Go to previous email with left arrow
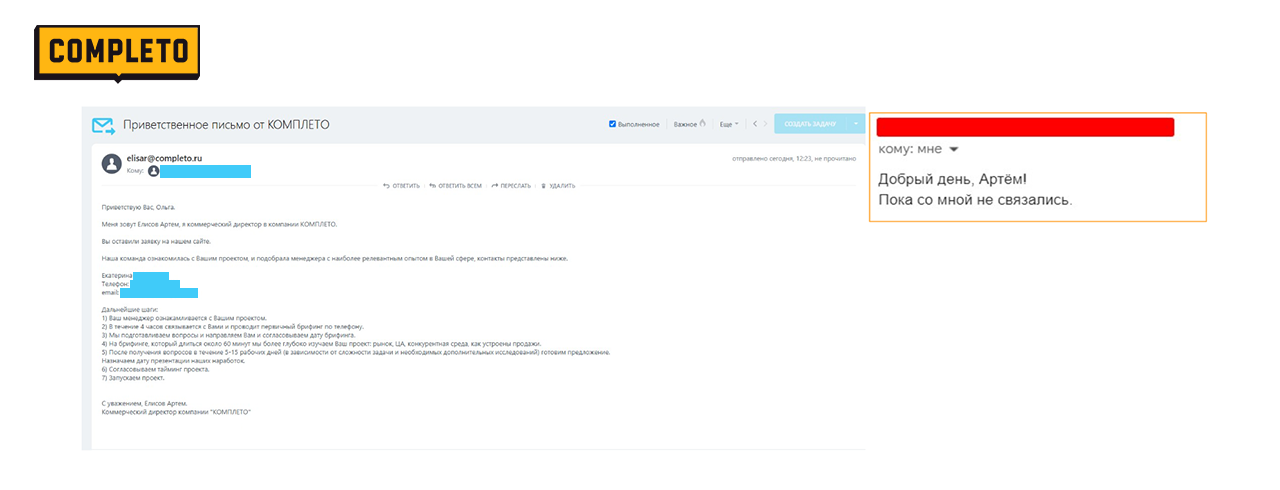The height and width of the screenshot is (490, 1280). pos(755,124)
